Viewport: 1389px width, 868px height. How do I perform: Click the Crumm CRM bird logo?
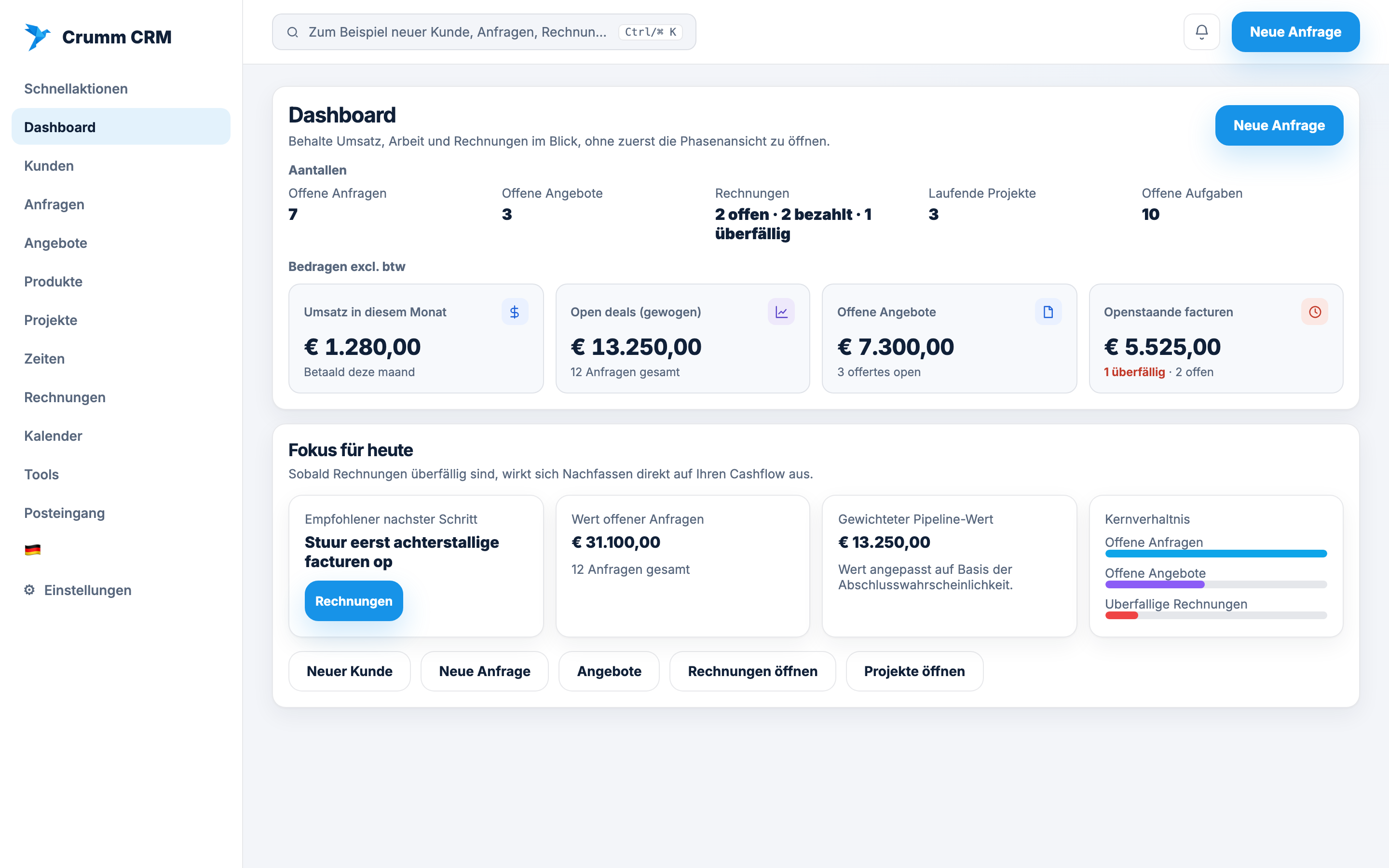pyautogui.click(x=37, y=37)
